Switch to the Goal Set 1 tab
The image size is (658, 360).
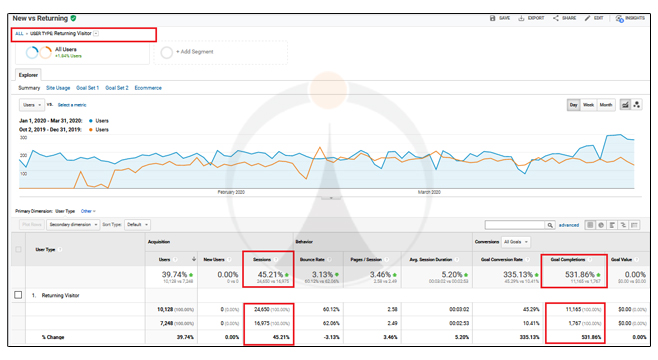point(87,88)
